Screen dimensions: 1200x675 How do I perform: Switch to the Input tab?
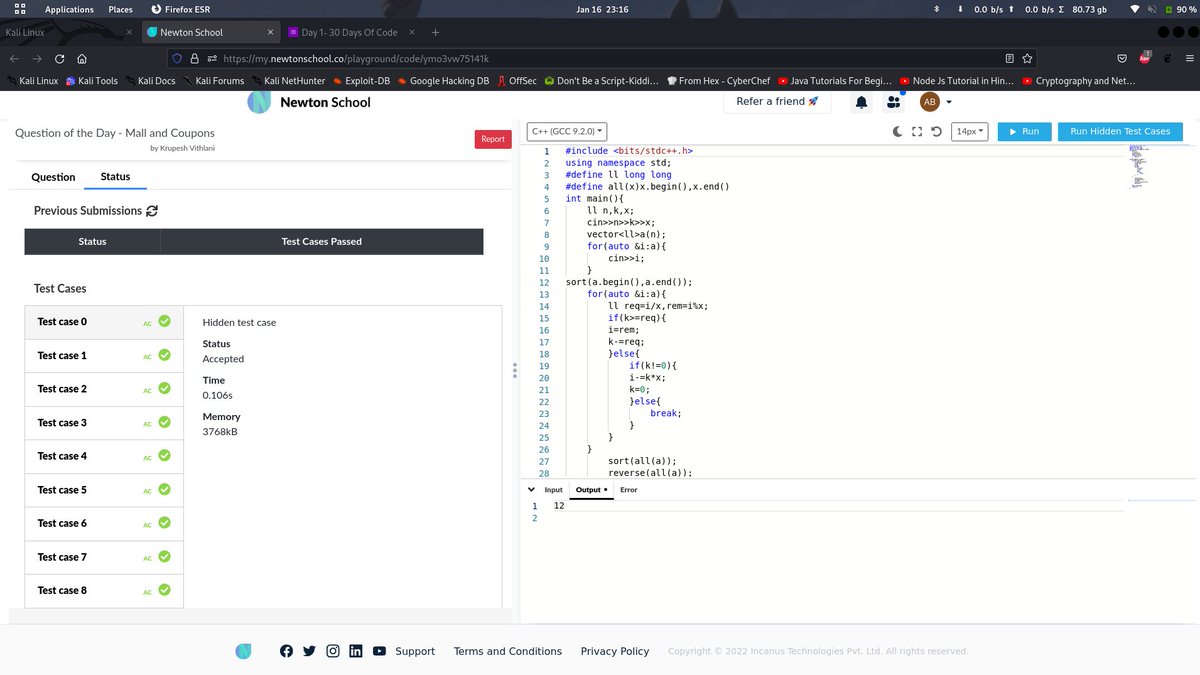point(553,490)
